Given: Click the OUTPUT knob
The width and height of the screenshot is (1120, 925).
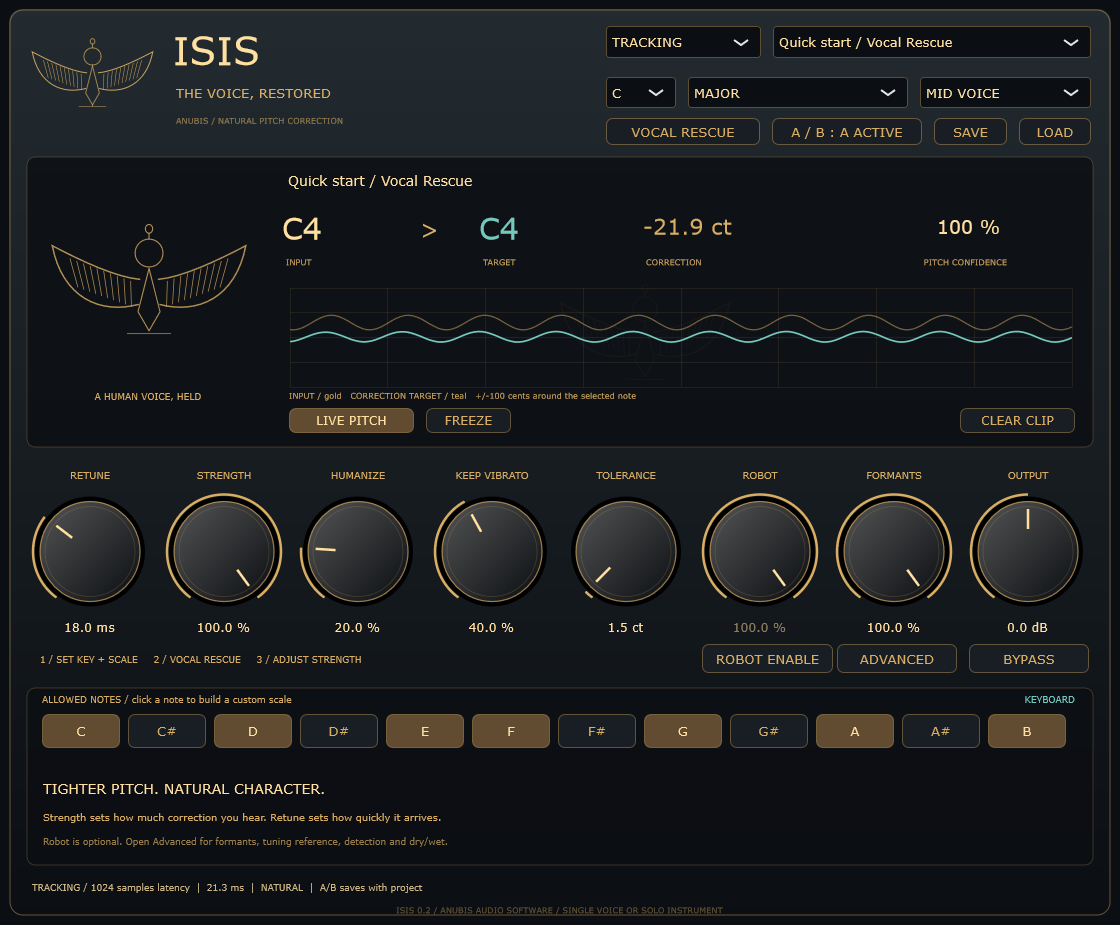Looking at the screenshot, I should point(1027,551).
